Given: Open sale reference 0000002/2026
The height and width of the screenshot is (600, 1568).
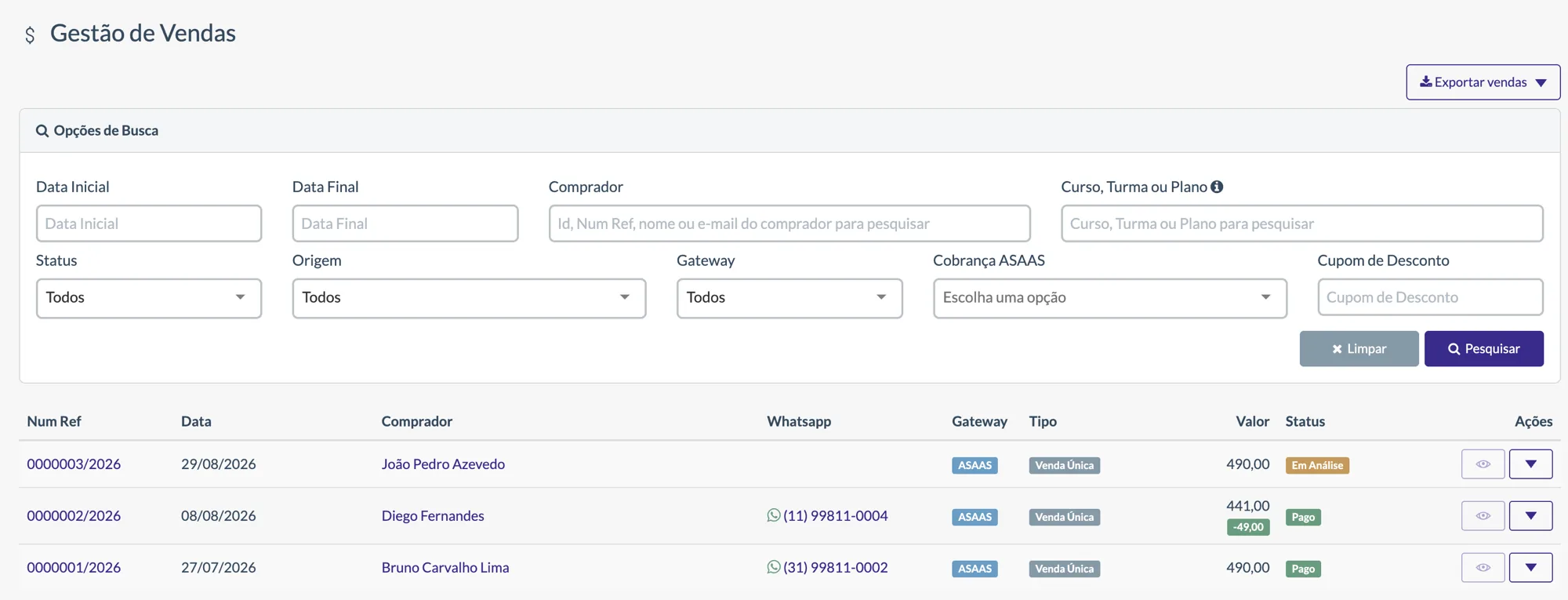Looking at the screenshot, I should tap(74, 516).
